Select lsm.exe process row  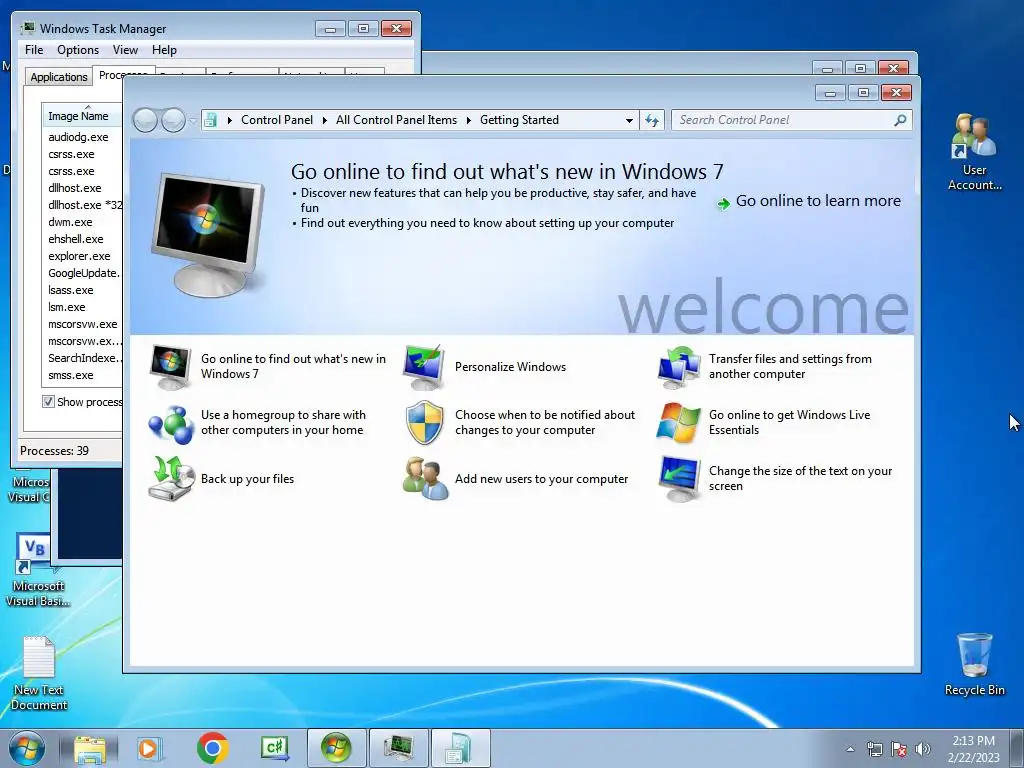point(82,307)
